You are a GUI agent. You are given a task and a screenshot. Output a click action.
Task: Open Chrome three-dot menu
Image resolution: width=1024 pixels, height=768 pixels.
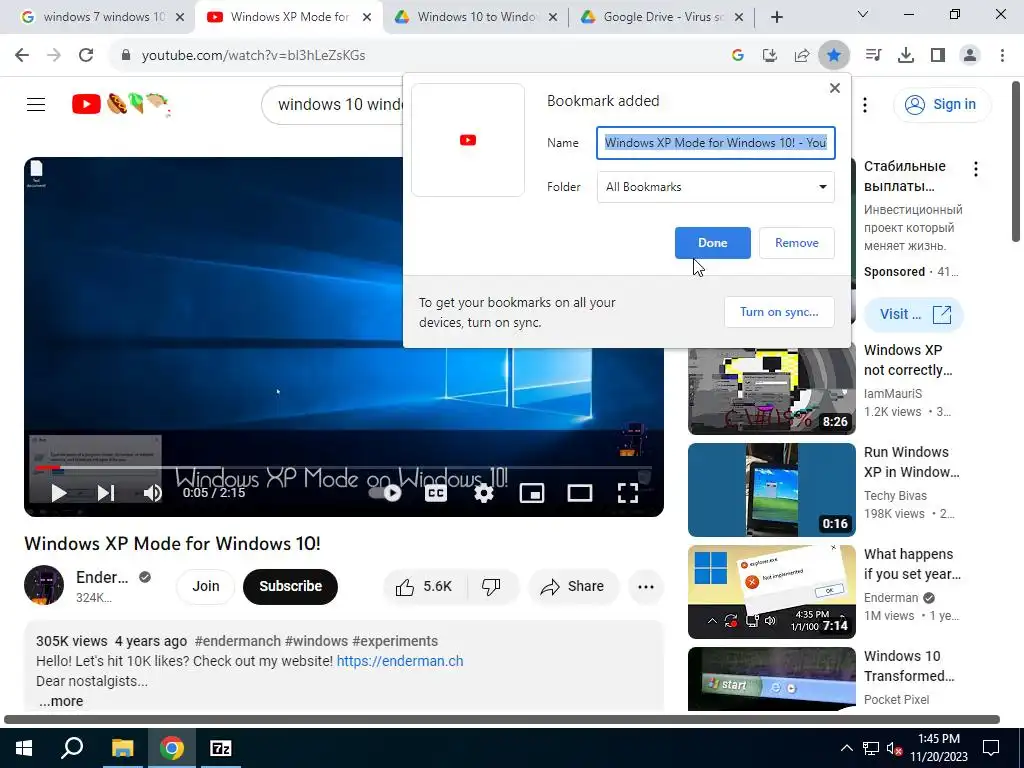click(1002, 56)
